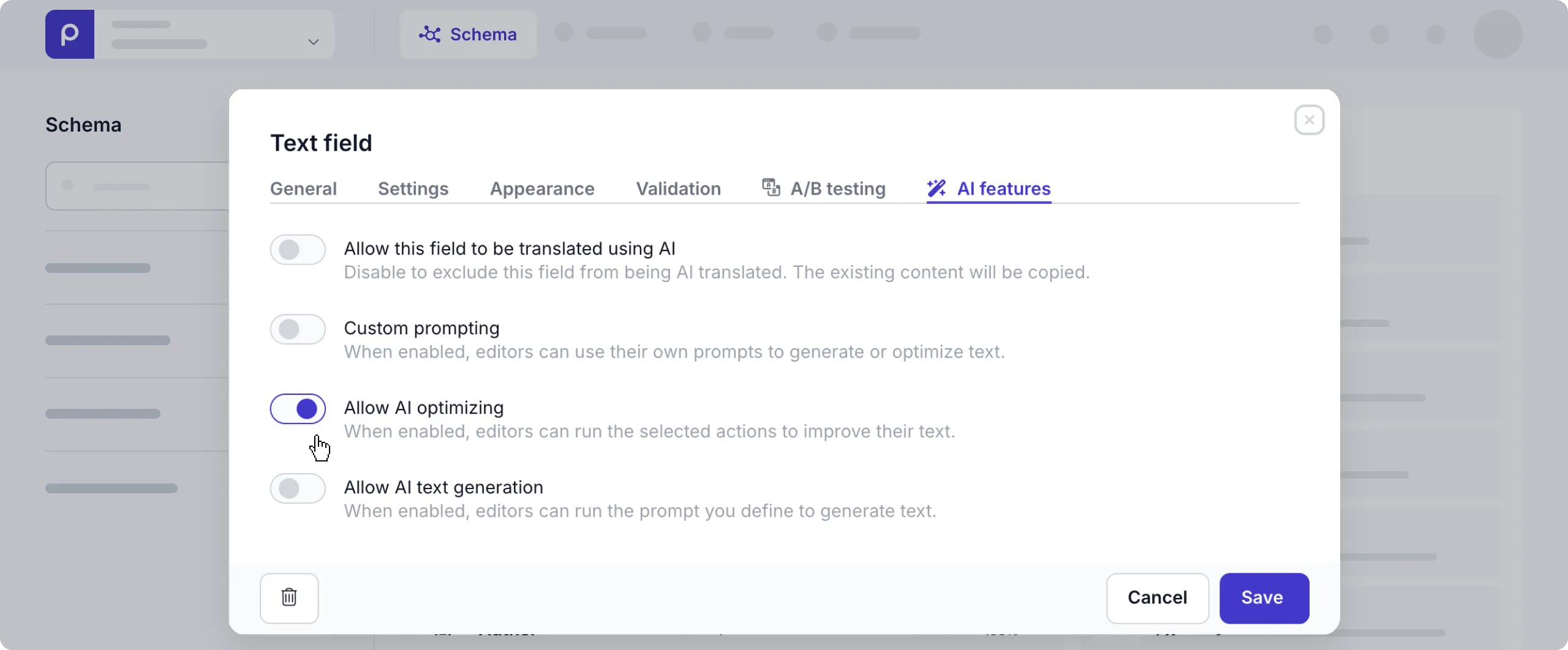Switch to the Settings tab
The width and height of the screenshot is (1568, 650).
click(x=413, y=189)
